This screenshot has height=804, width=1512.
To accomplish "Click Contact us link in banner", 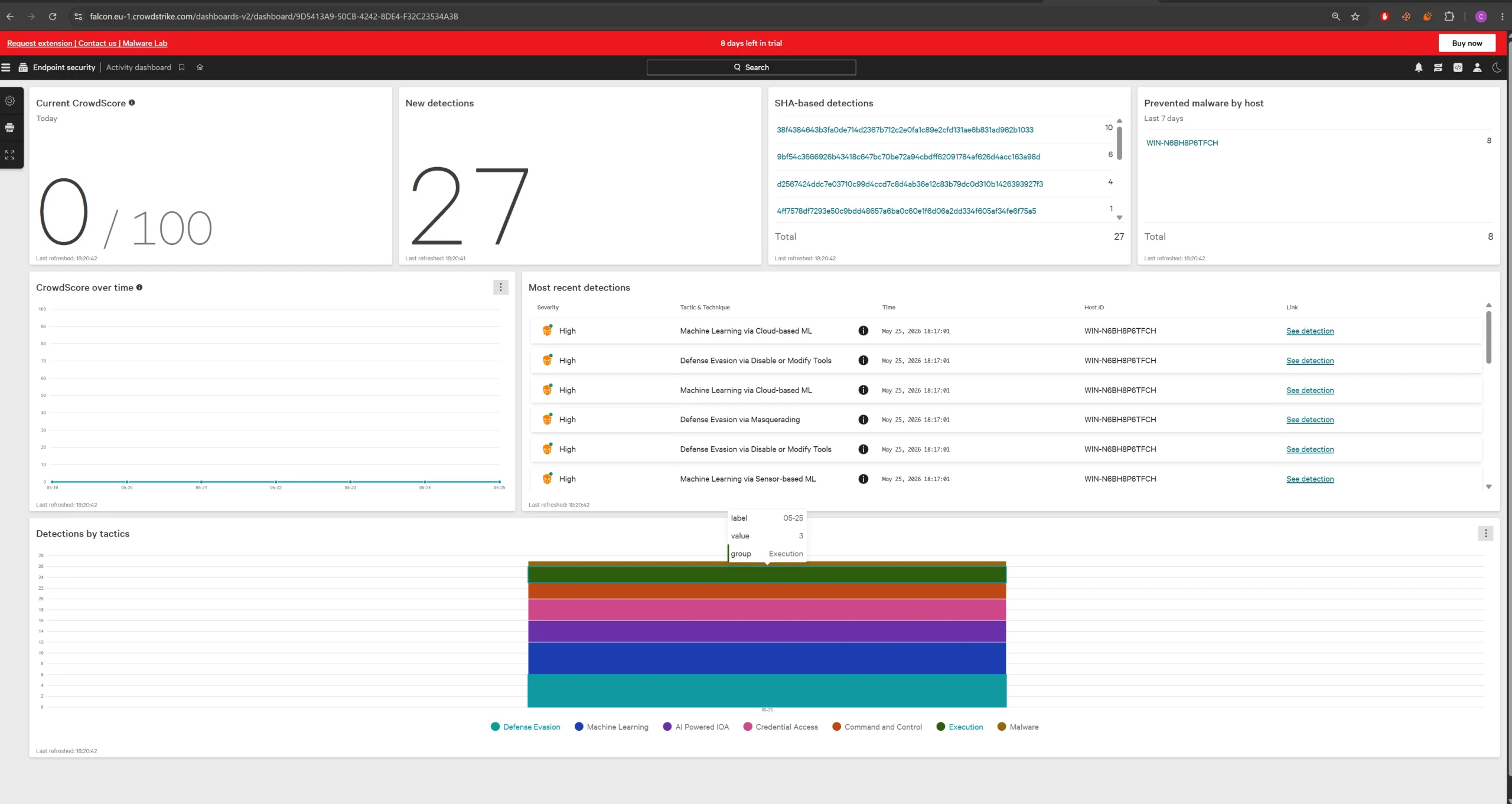I will point(97,43).
